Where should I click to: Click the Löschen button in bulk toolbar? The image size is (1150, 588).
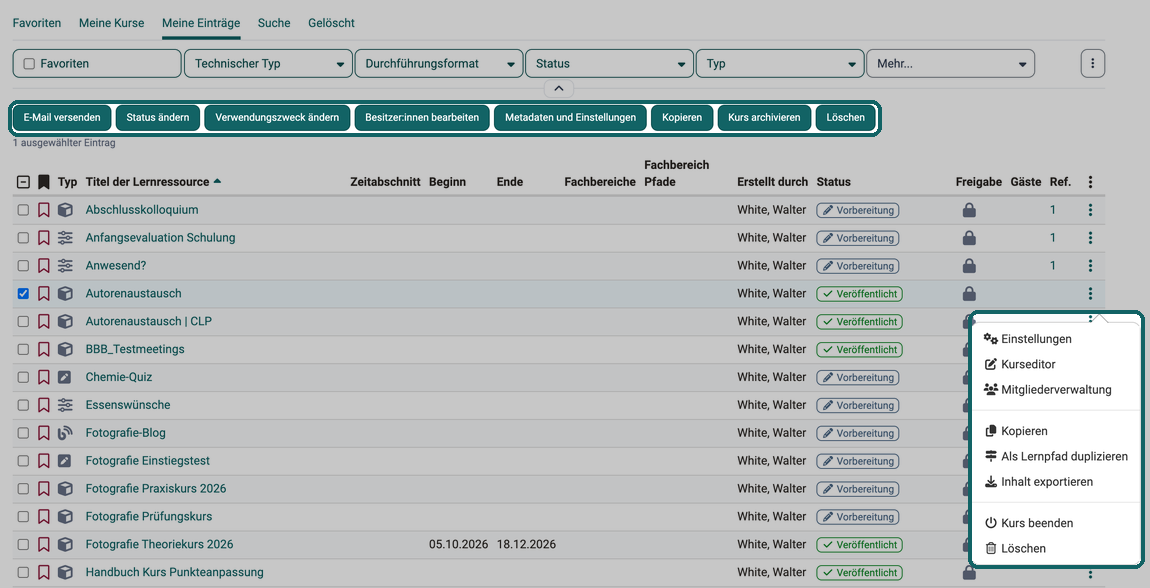pyautogui.click(x=846, y=117)
